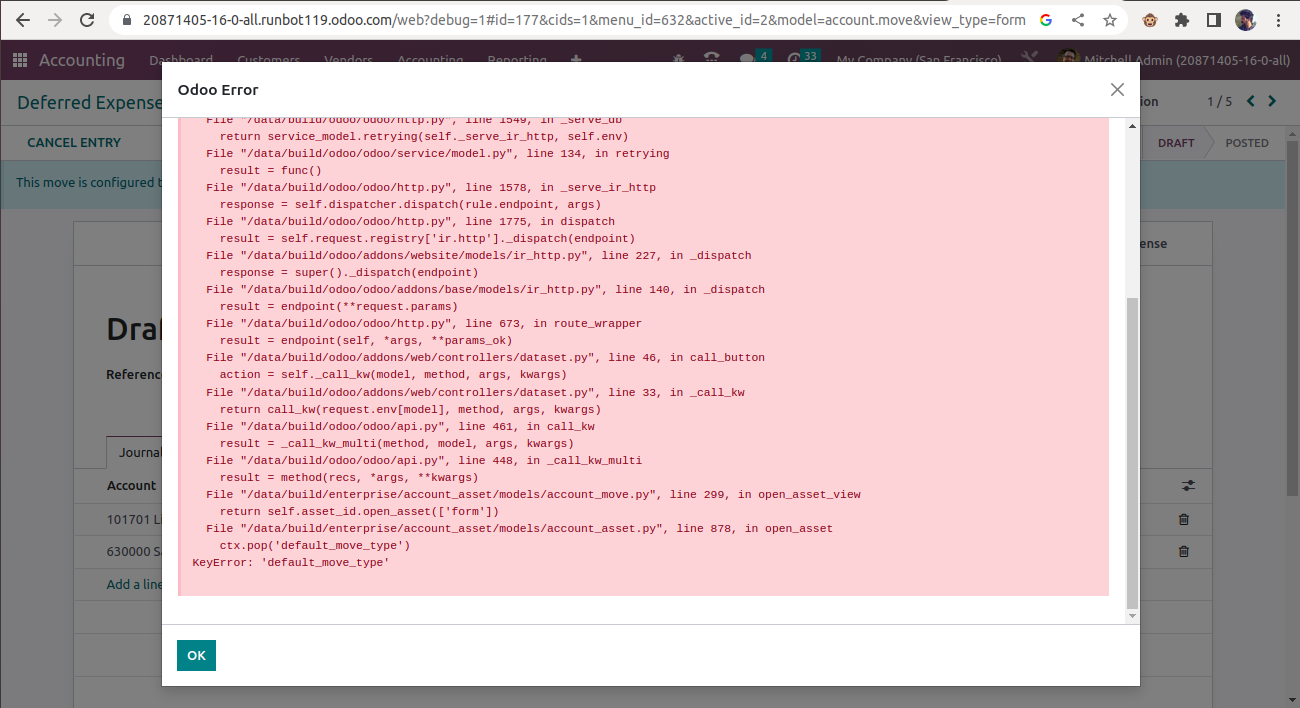Open activities clock with badge 33
The width and height of the screenshot is (1300, 708).
802,58
